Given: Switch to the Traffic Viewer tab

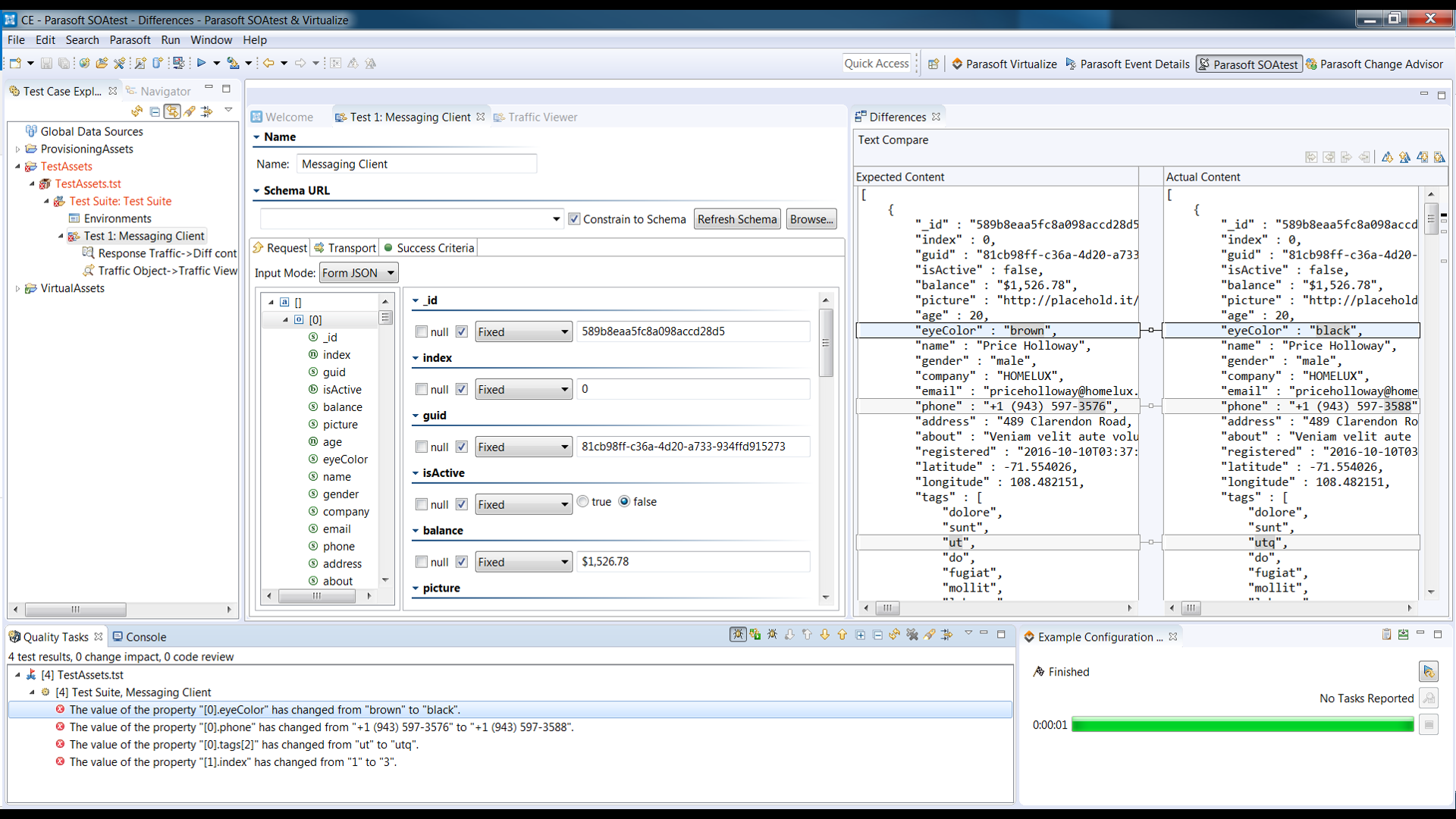Looking at the screenshot, I should click(x=542, y=117).
